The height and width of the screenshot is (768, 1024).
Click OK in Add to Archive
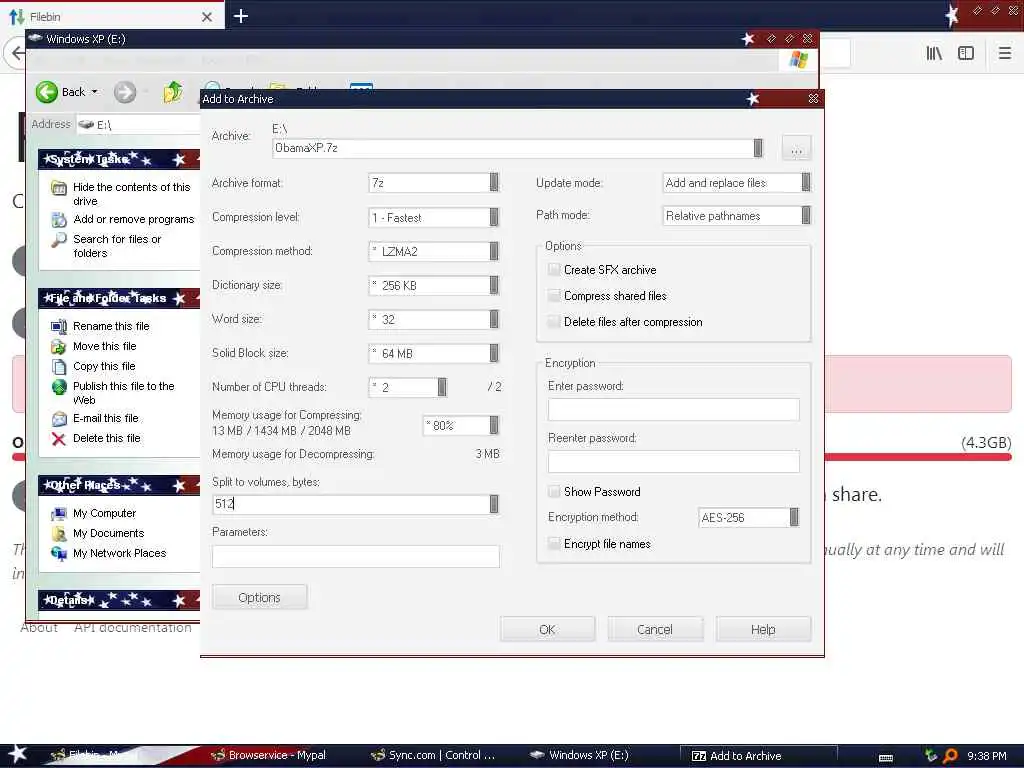(x=547, y=630)
